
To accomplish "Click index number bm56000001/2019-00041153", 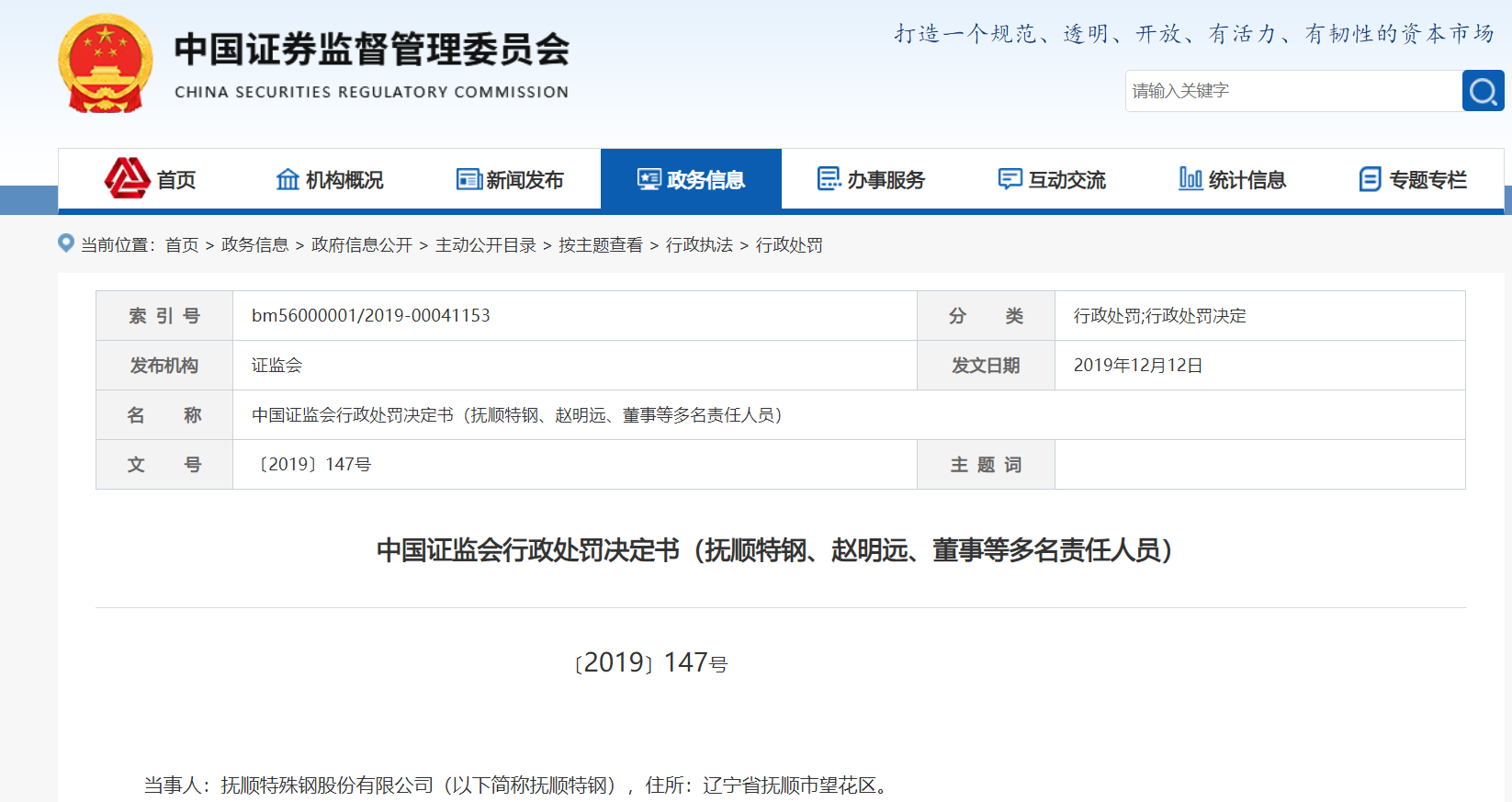I will coord(371,316).
